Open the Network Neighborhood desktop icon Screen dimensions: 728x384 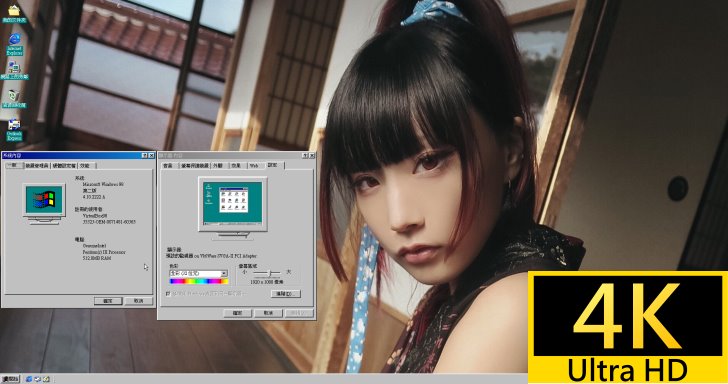[14, 71]
